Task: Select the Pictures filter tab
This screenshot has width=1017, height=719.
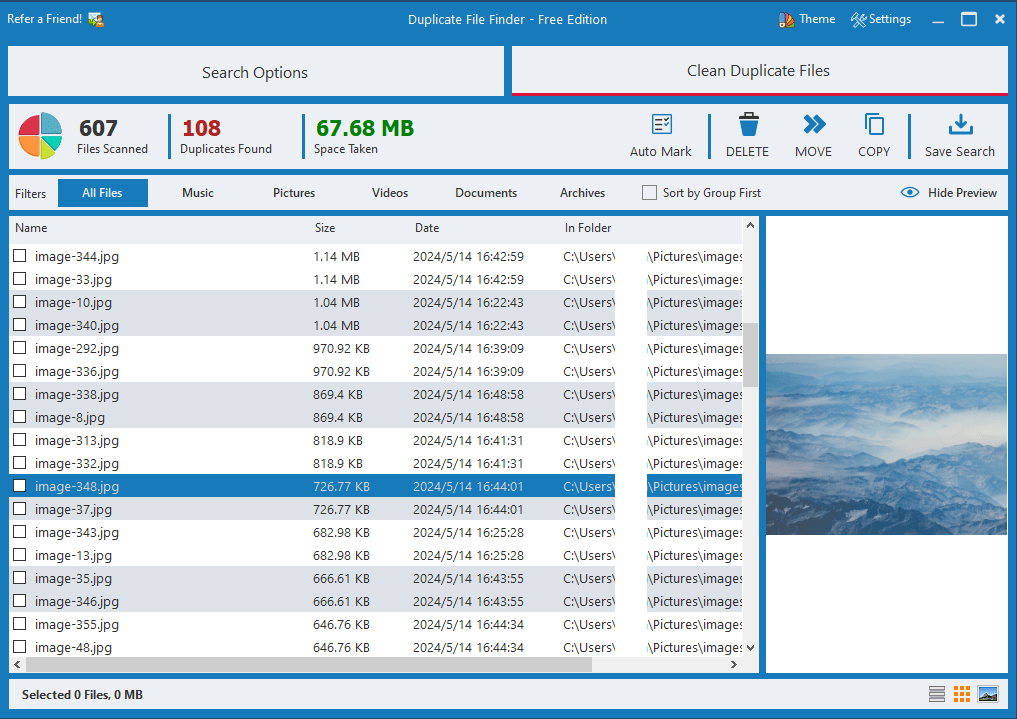Action: pyautogui.click(x=294, y=193)
